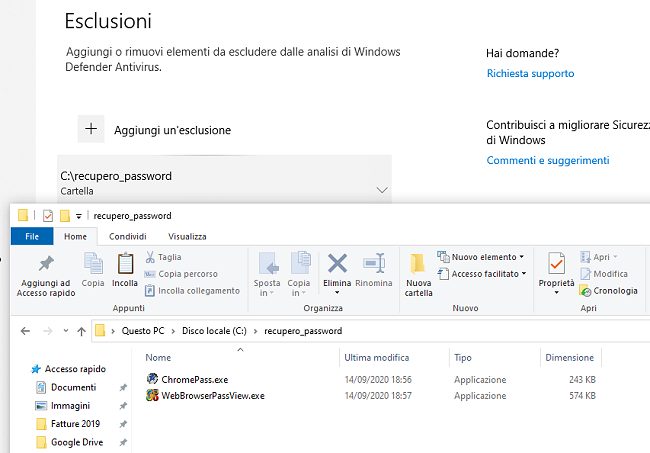Click the Copia icon in Appunti group
This screenshot has height=453, width=650.
tap(93, 263)
